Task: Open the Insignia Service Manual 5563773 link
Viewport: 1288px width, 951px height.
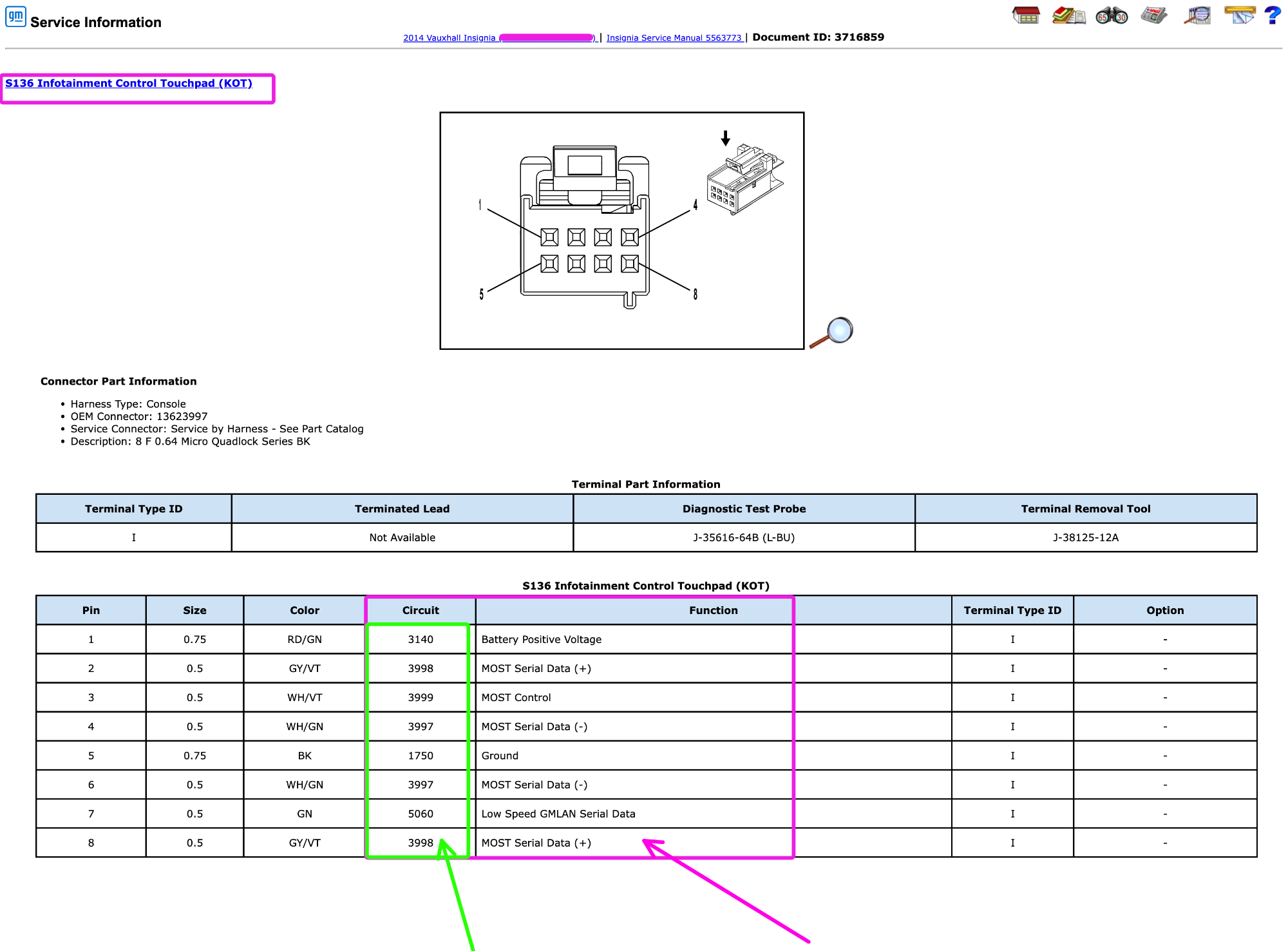Action: pos(674,38)
